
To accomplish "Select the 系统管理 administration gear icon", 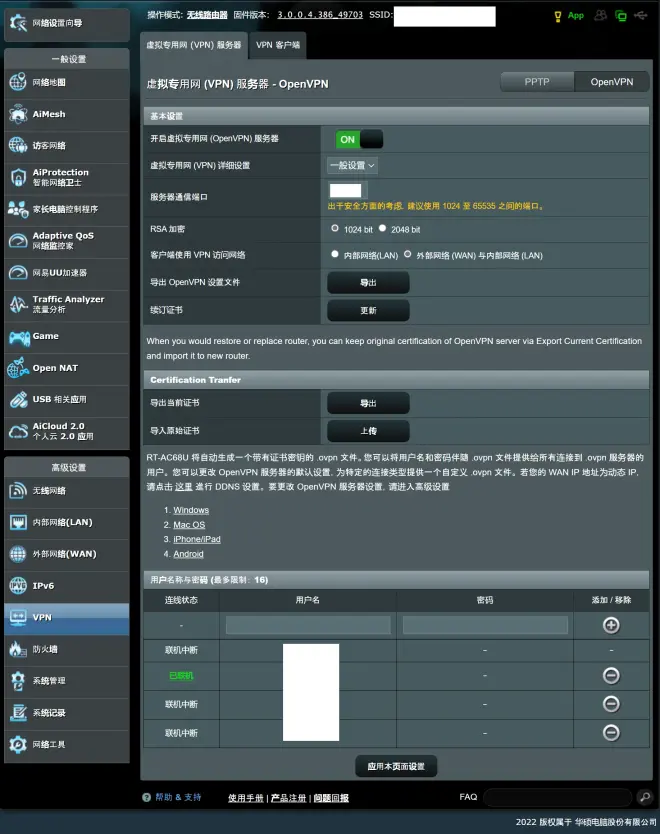I will coord(18,681).
